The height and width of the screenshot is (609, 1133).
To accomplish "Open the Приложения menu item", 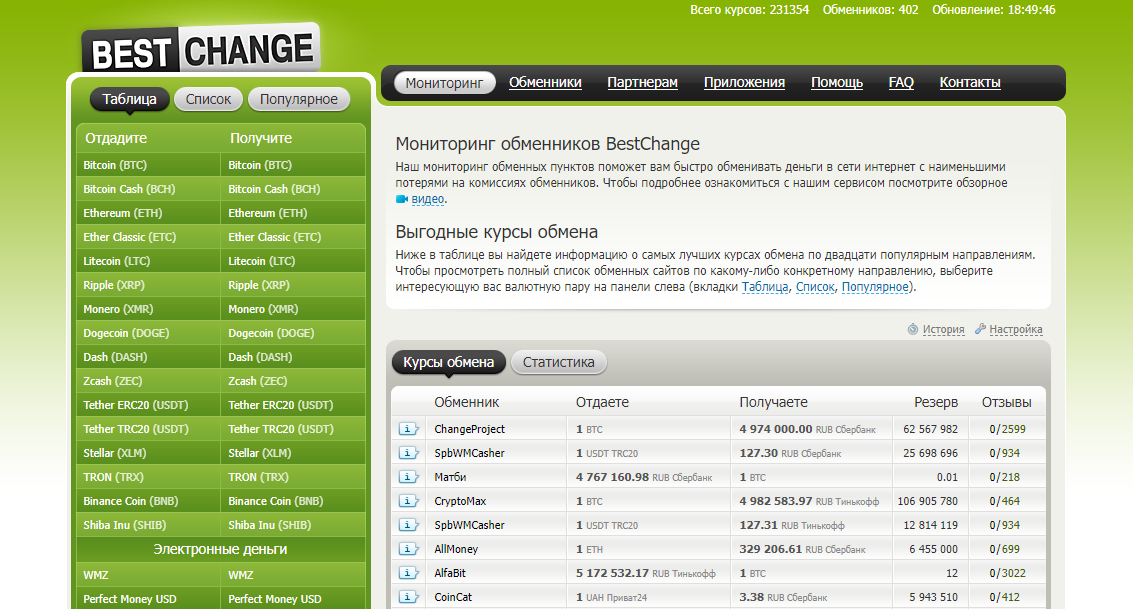I will (744, 82).
